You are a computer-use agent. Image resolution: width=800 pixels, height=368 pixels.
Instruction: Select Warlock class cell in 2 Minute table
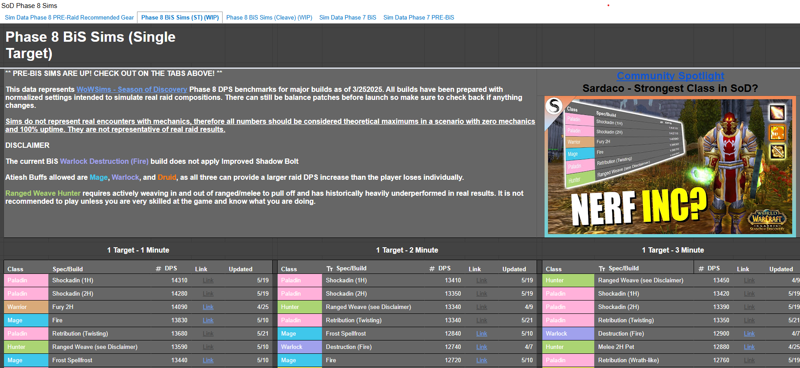click(x=300, y=347)
